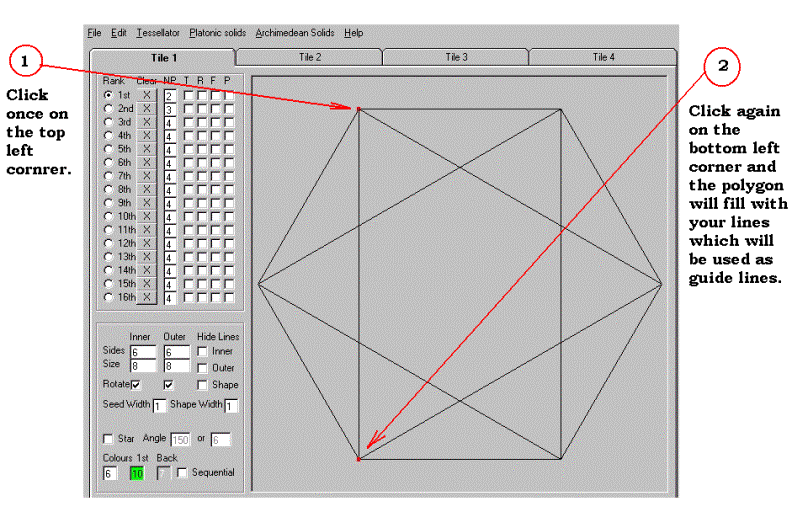Tick the Sequential colours checkbox

pyautogui.click(x=182, y=473)
